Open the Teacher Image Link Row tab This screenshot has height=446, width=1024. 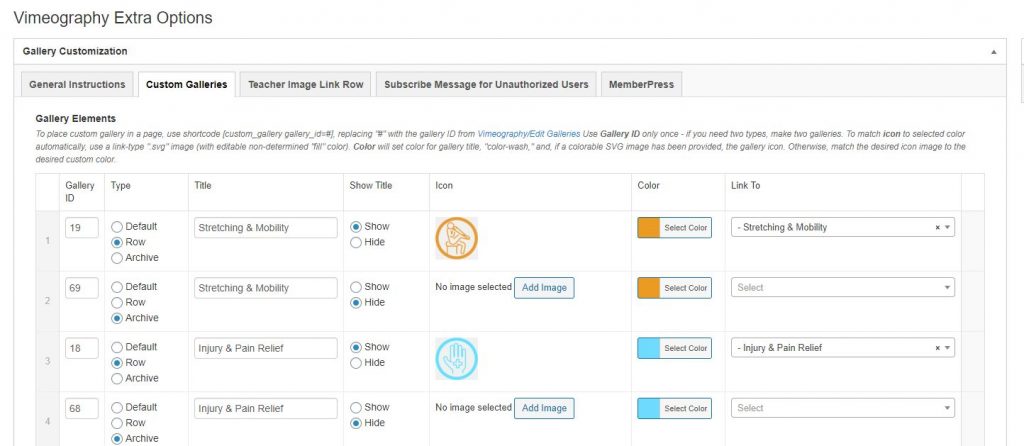point(306,85)
